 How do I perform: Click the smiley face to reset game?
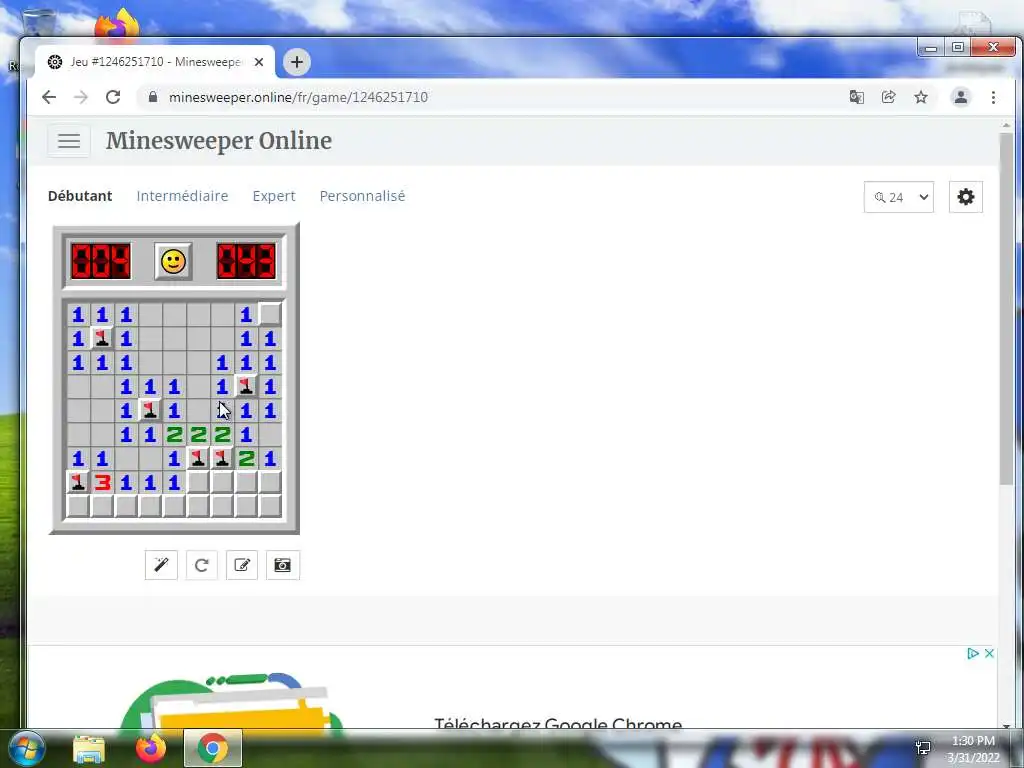(x=173, y=261)
